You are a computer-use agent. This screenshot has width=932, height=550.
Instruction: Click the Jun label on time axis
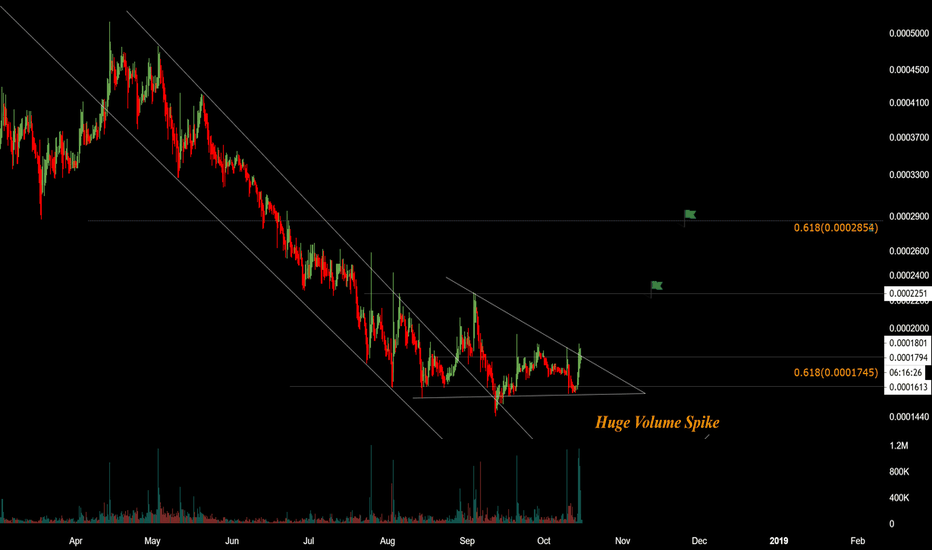click(x=232, y=541)
